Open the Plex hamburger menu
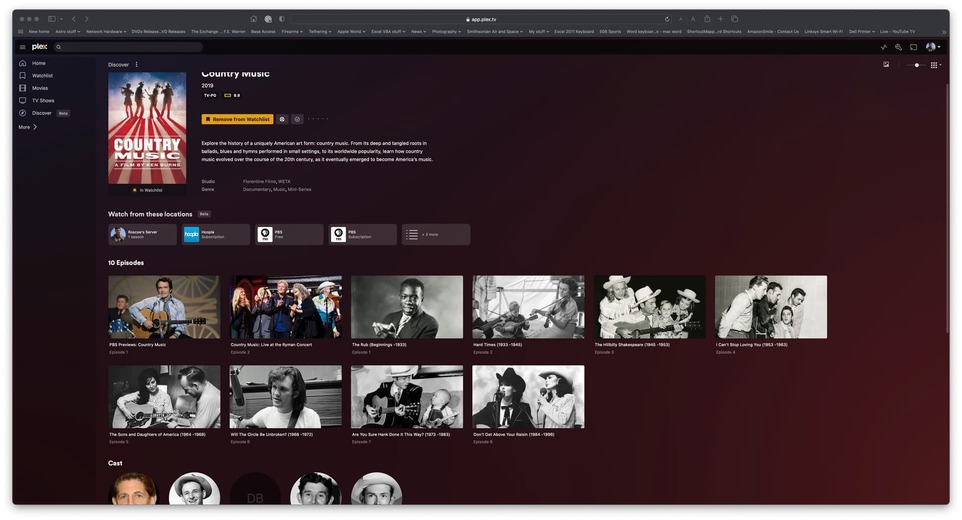The image size is (962, 520). click(23, 47)
